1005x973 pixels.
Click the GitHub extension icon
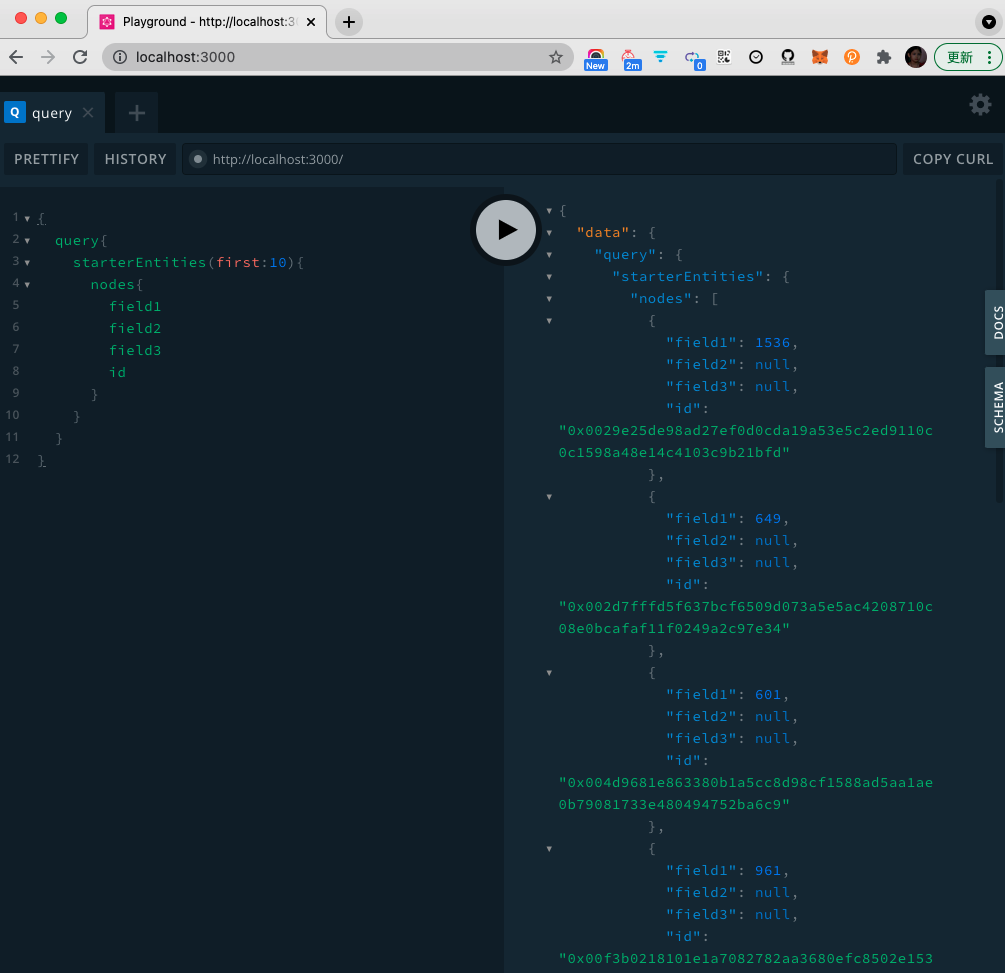coord(788,57)
